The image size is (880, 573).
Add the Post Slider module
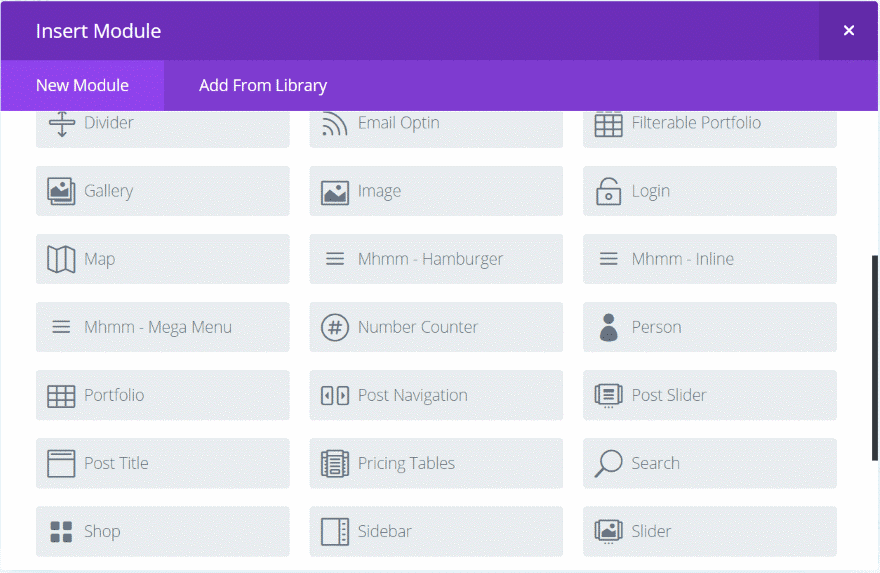pyautogui.click(x=709, y=395)
